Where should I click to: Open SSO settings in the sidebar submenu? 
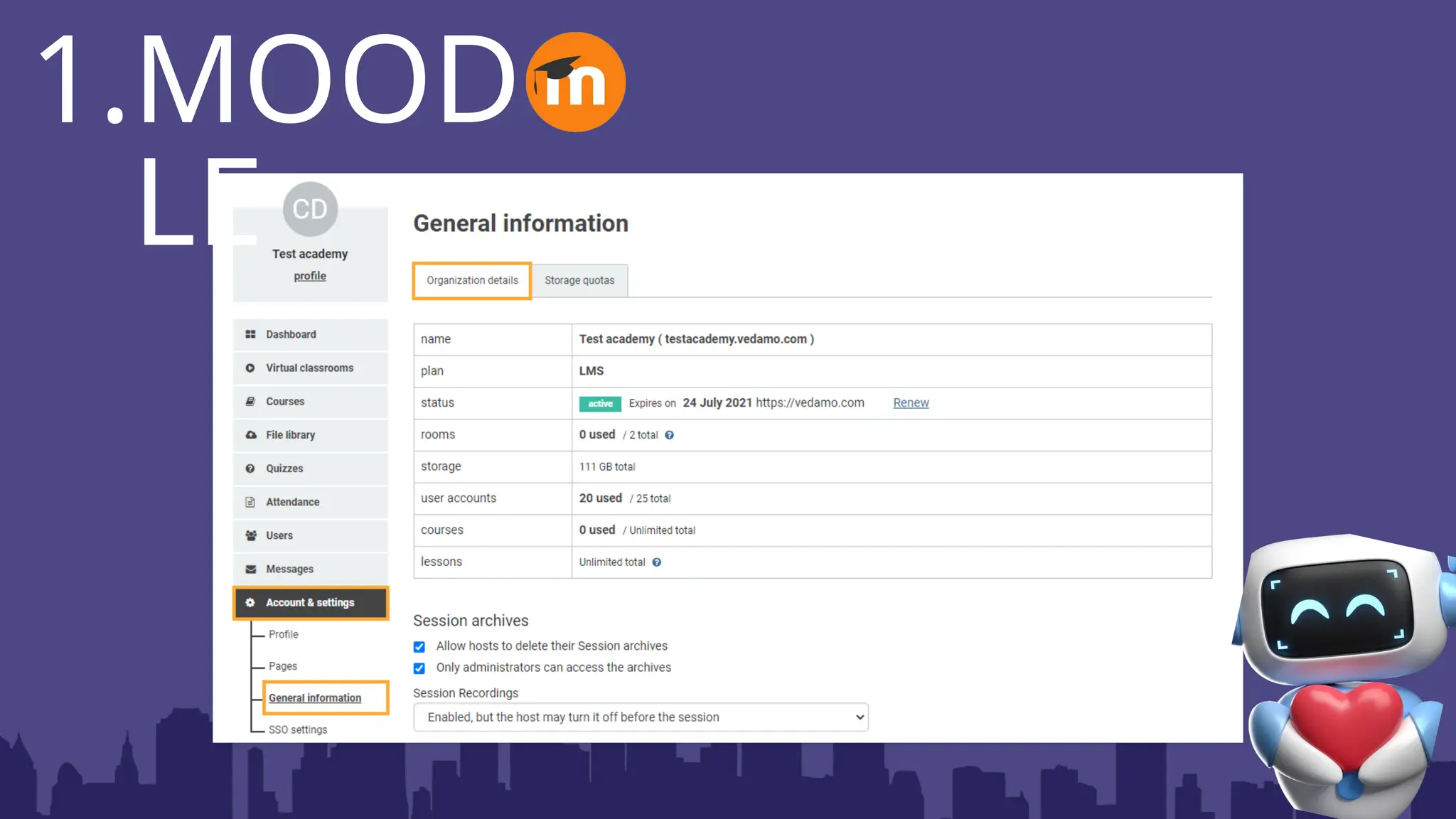pyautogui.click(x=298, y=729)
